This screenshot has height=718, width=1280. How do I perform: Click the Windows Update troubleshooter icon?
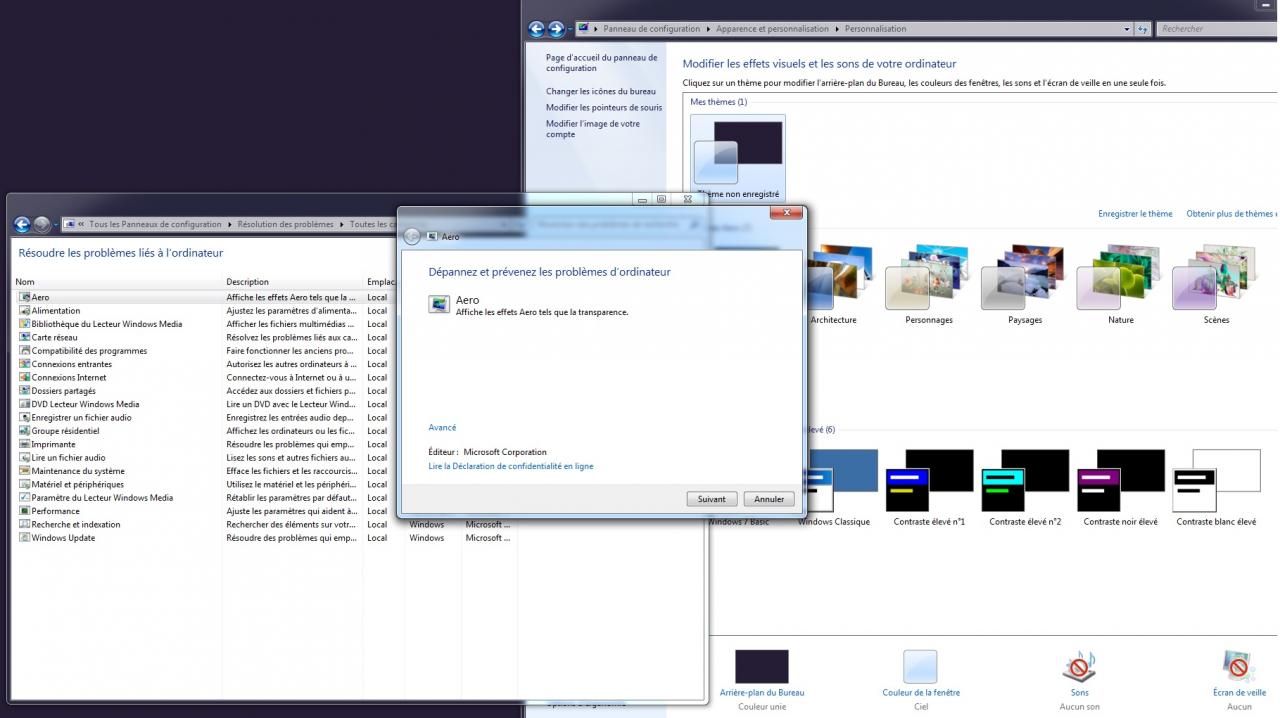pyautogui.click(x=24, y=537)
